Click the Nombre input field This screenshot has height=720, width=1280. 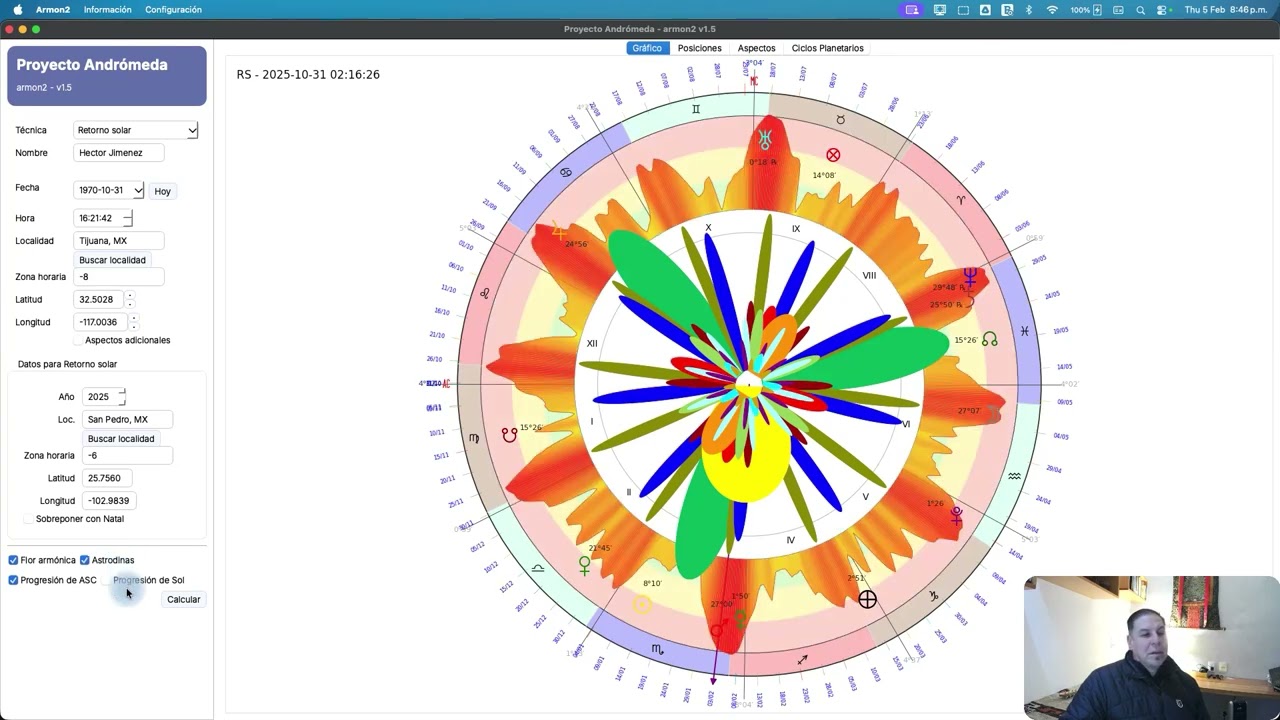119,153
